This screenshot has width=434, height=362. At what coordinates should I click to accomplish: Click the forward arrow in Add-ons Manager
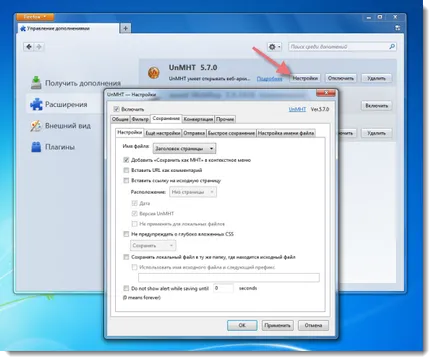pyautogui.click(x=39, y=47)
